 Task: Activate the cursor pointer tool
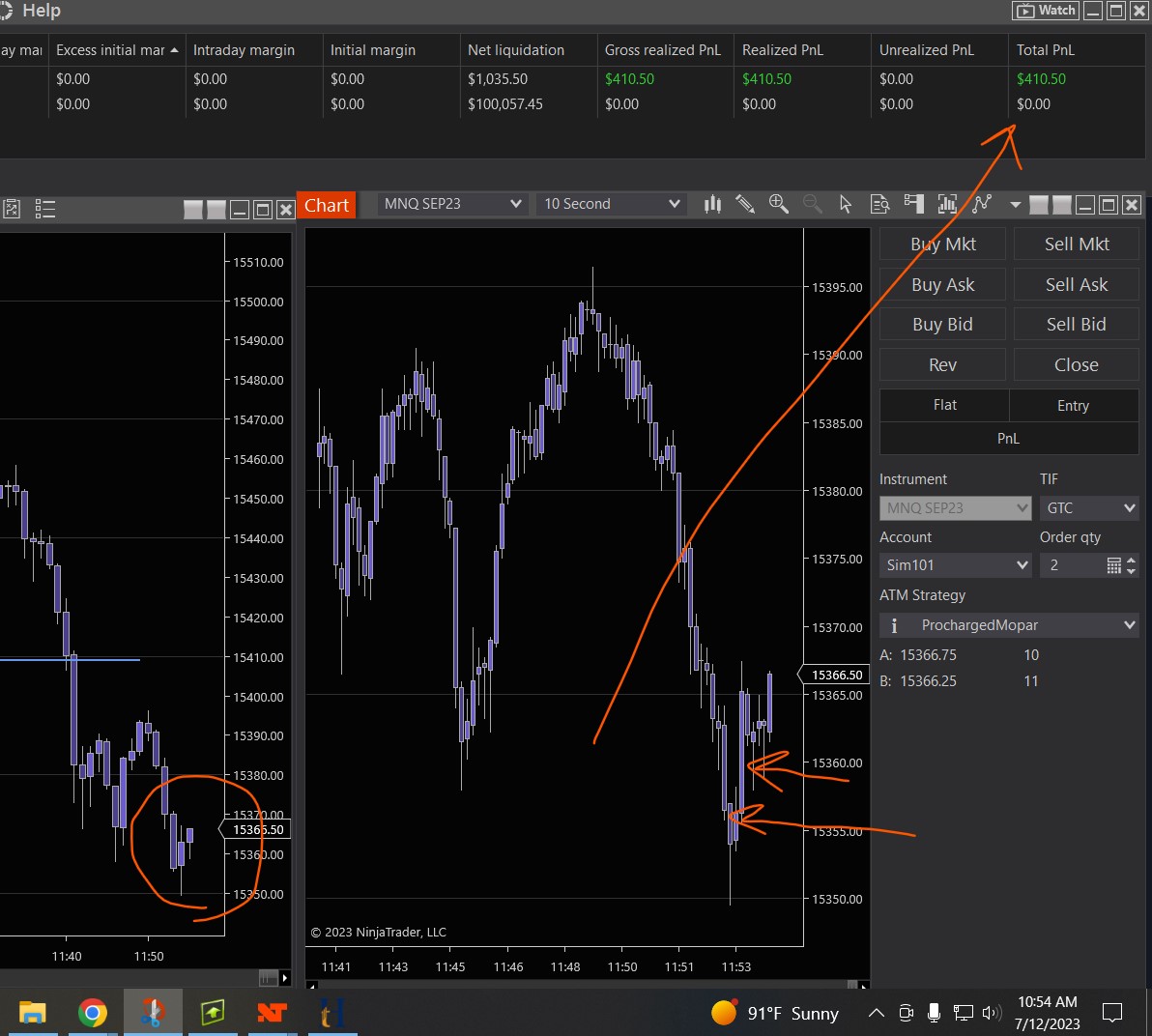click(846, 204)
